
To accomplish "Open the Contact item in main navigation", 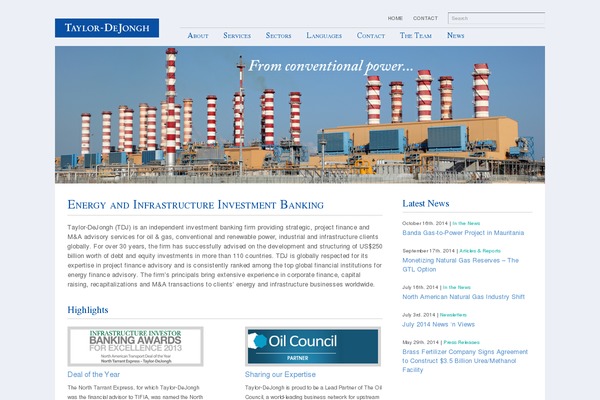I will [x=371, y=36].
